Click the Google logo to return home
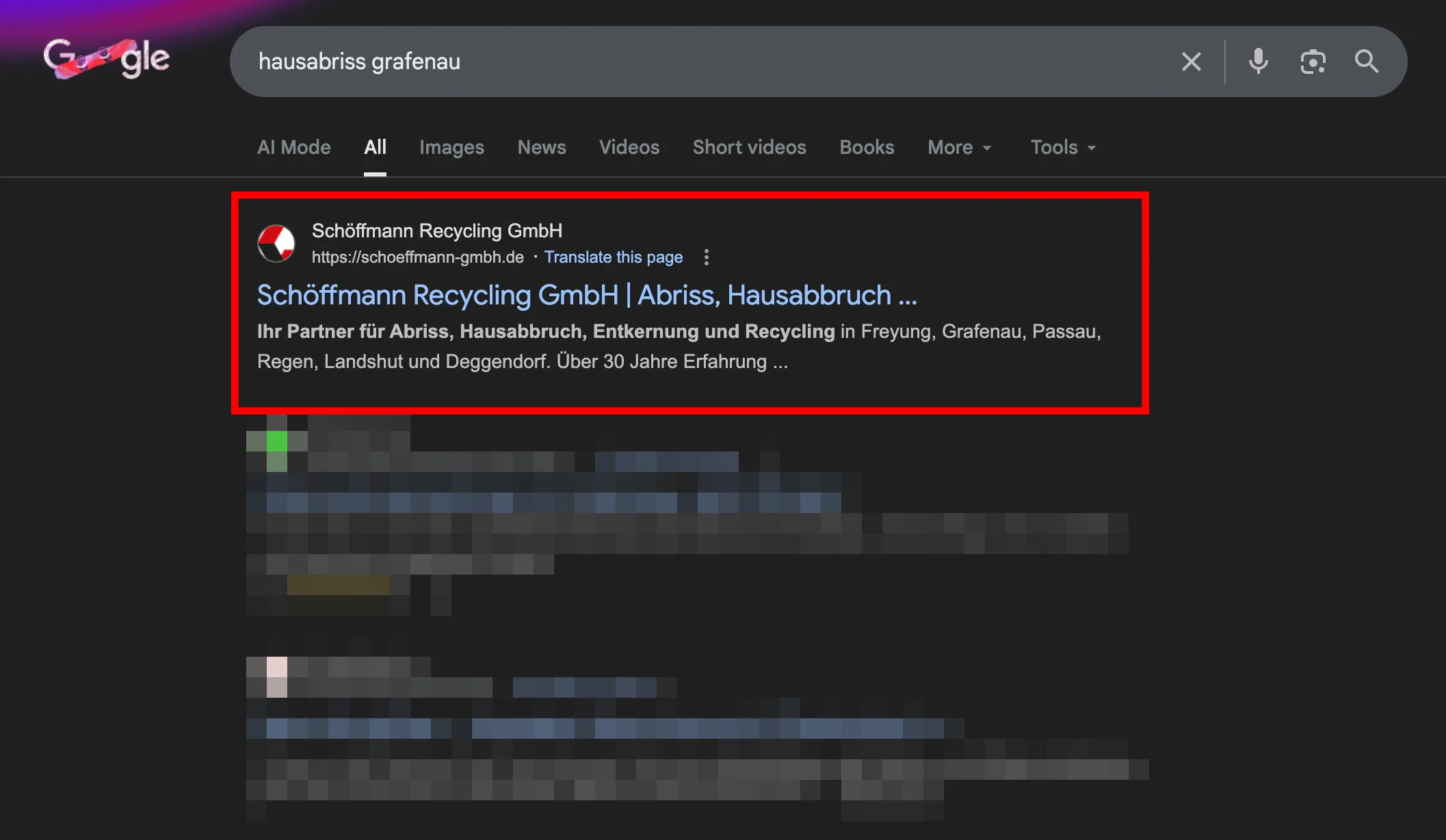 coord(106,60)
